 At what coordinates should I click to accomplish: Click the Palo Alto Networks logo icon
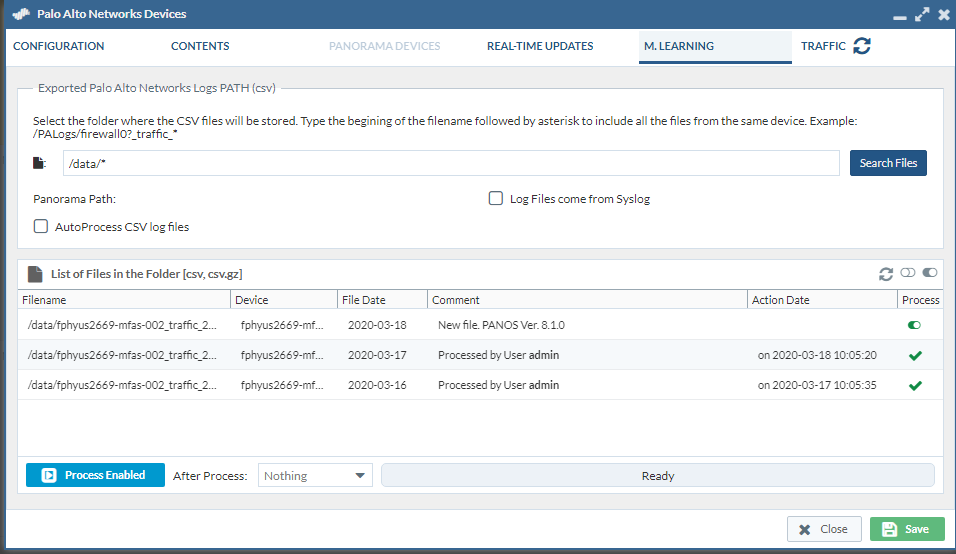pyautogui.click(x=18, y=15)
